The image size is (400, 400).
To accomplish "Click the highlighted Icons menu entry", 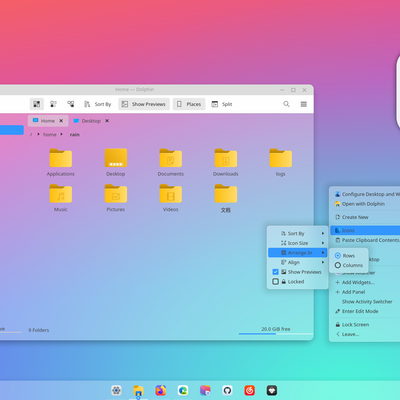I will coord(366,230).
